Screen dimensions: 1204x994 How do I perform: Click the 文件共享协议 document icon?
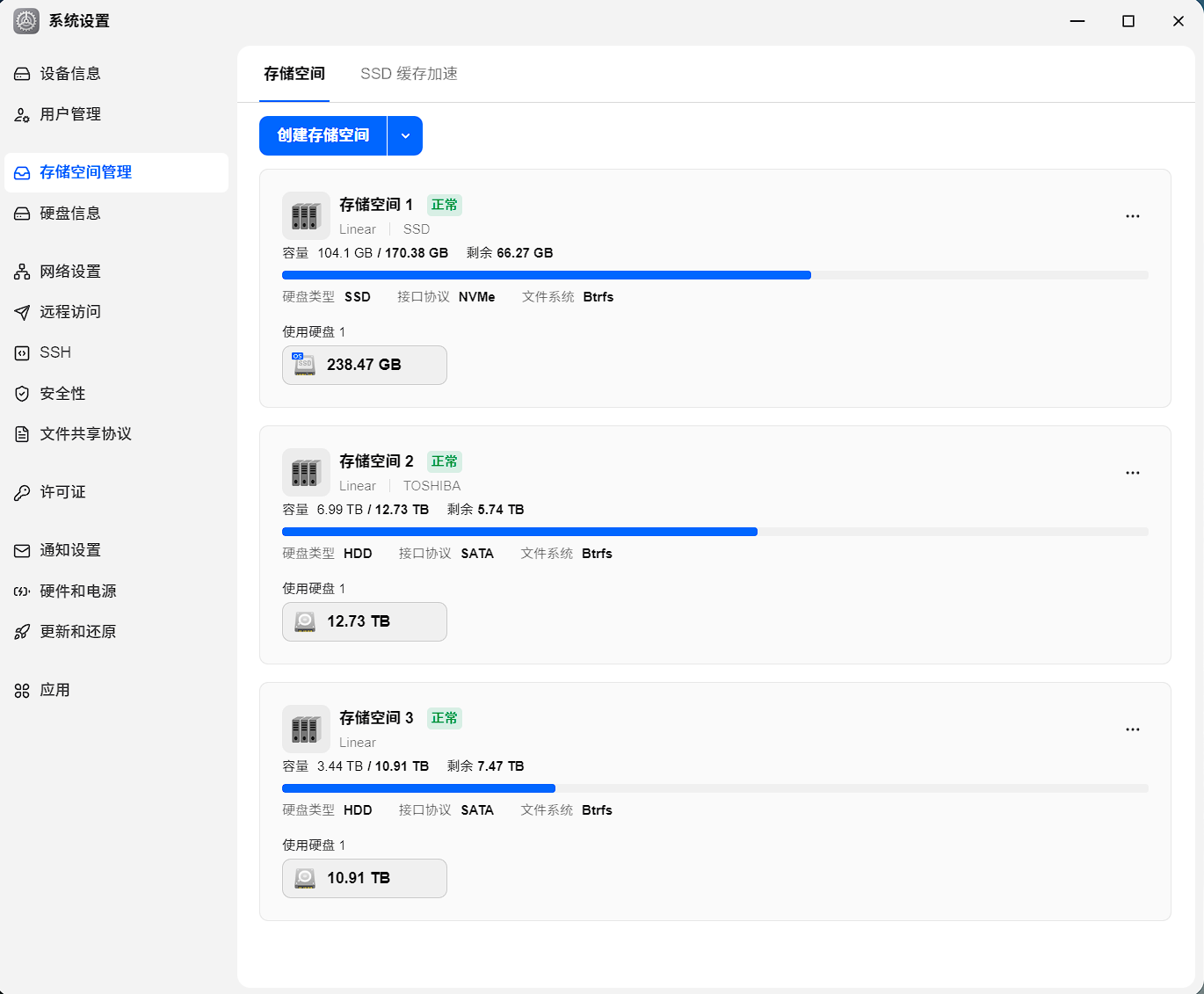pyautogui.click(x=22, y=434)
